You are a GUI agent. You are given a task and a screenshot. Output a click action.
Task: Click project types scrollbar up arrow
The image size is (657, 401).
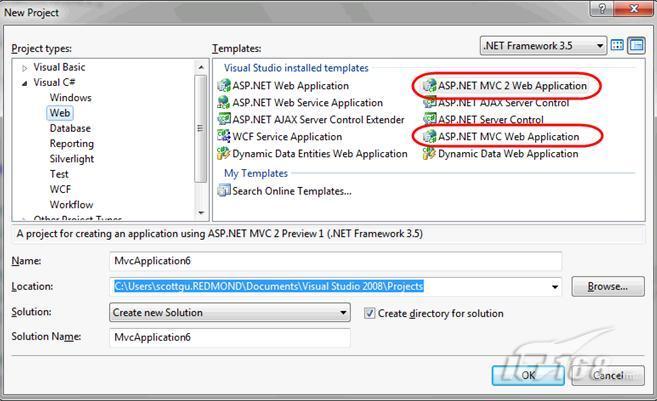201,67
